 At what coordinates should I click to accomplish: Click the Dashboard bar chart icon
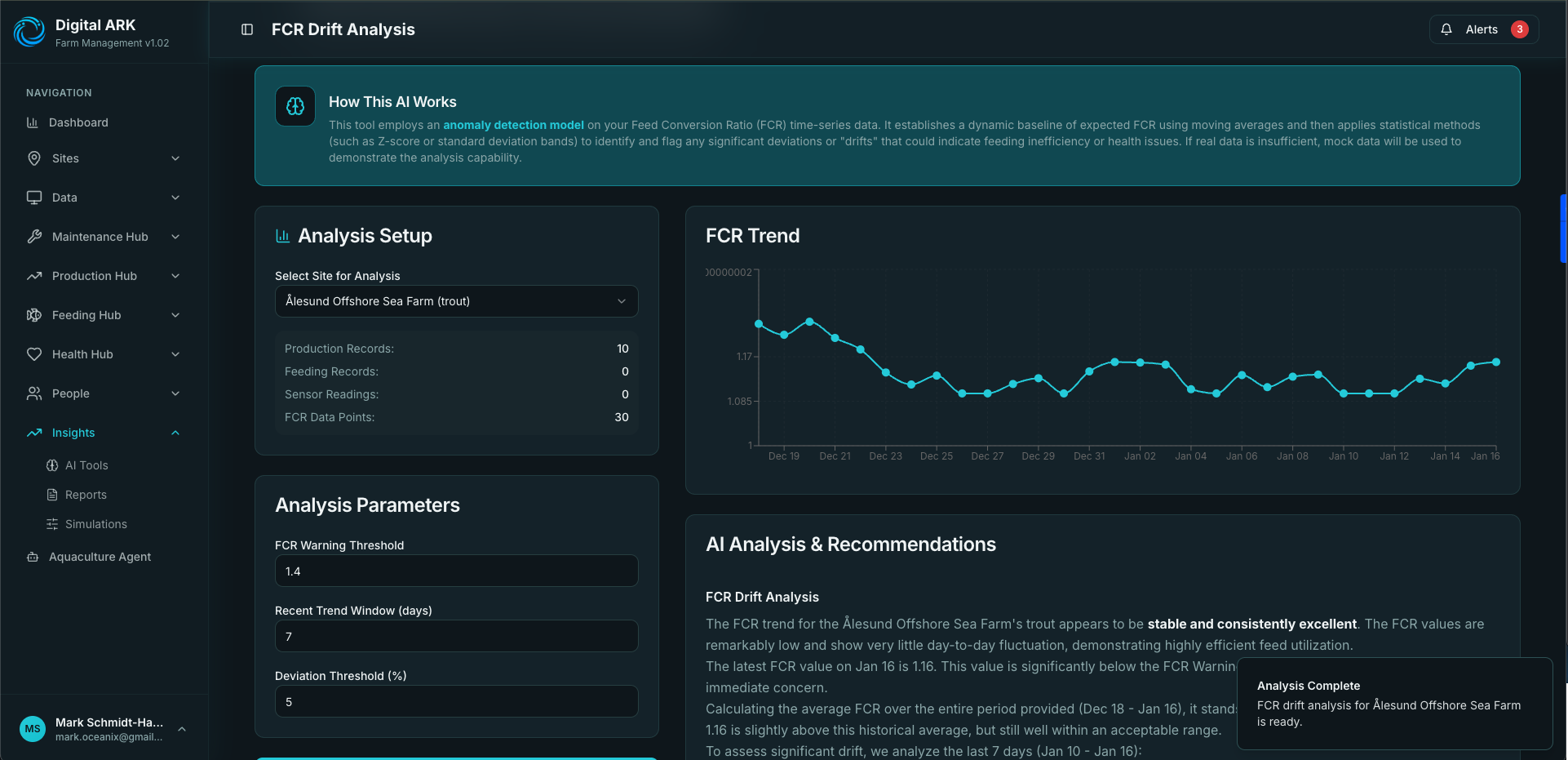[x=33, y=122]
